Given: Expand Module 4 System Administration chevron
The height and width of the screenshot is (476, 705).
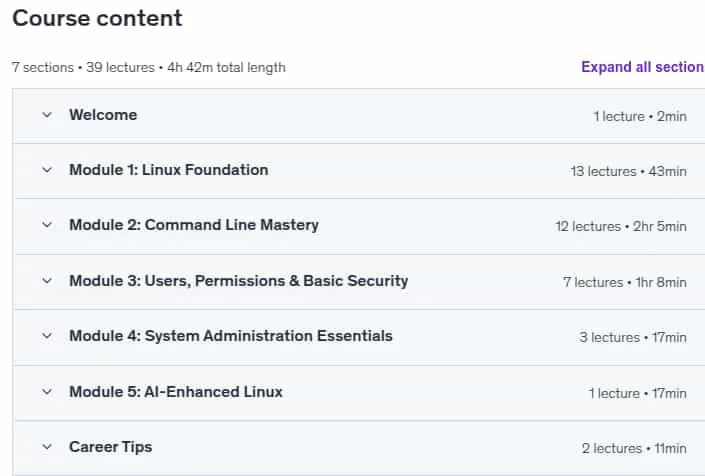Looking at the screenshot, I should (x=47, y=336).
